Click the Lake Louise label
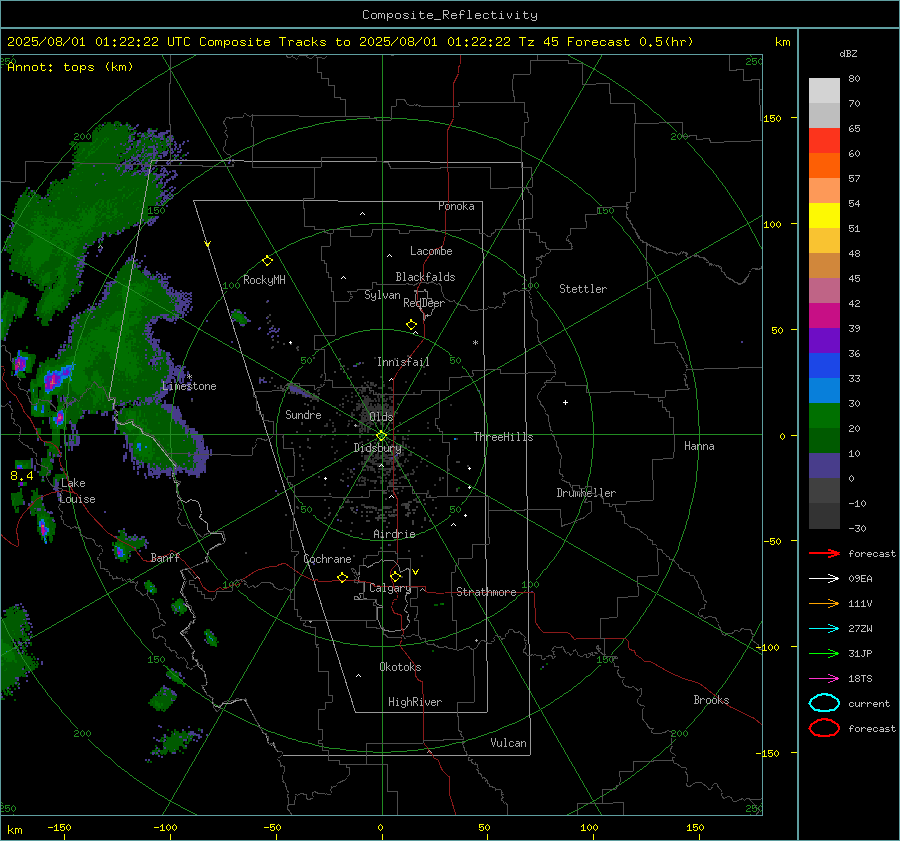The image size is (900, 841). click(77, 491)
